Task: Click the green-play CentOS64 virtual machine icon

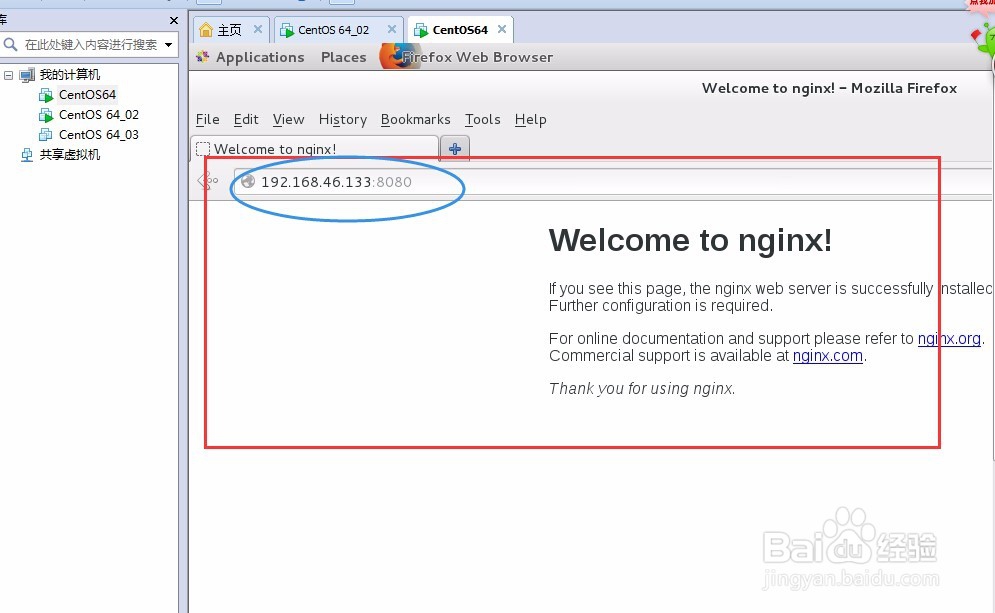Action: pos(46,95)
